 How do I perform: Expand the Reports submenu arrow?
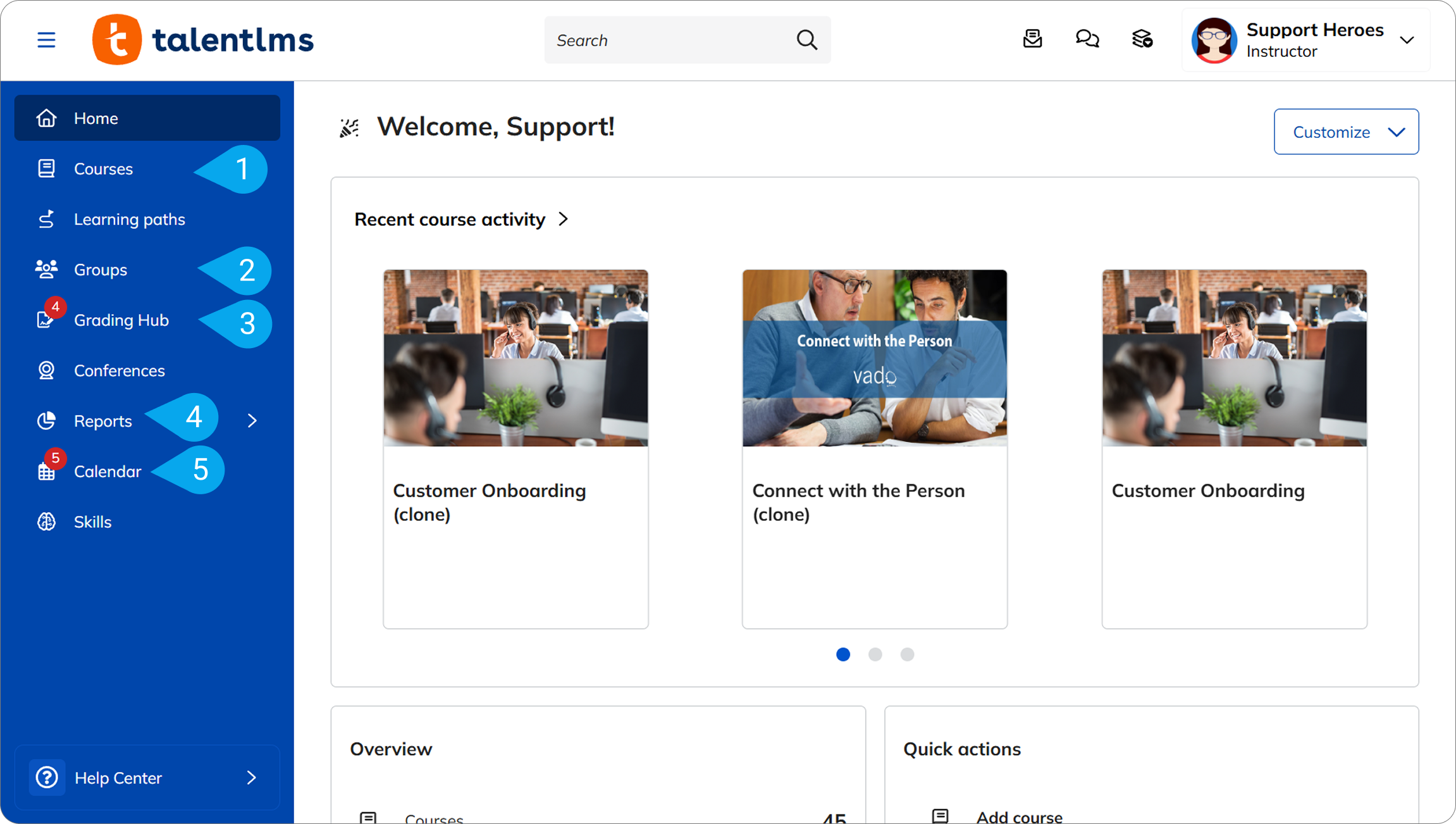coord(252,421)
